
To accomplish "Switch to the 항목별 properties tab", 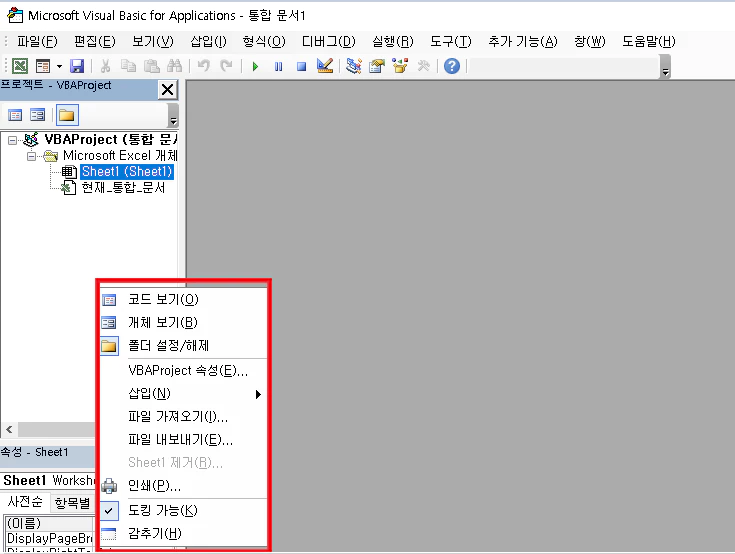I will click(x=72, y=503).
